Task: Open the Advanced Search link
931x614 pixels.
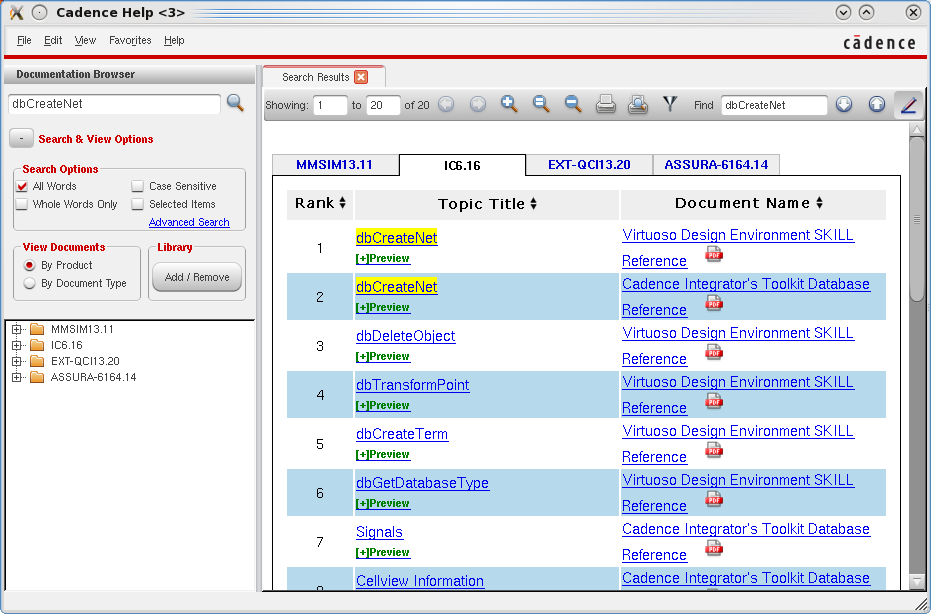Action: point(189,222)
